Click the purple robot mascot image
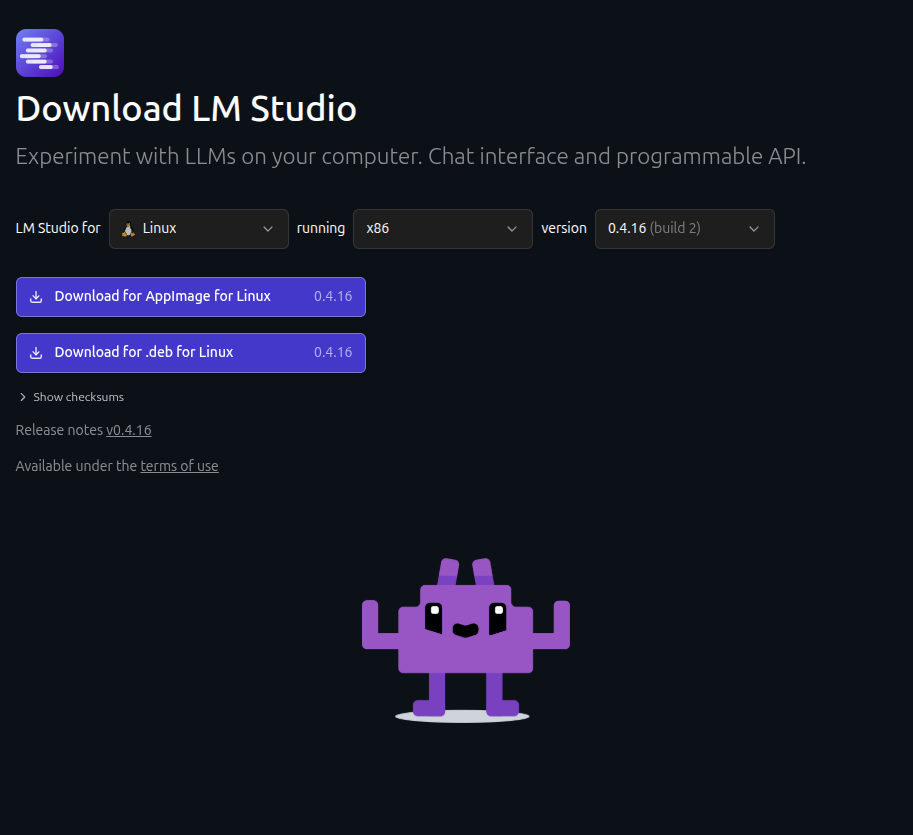913x835 pixels. point(465,641)
